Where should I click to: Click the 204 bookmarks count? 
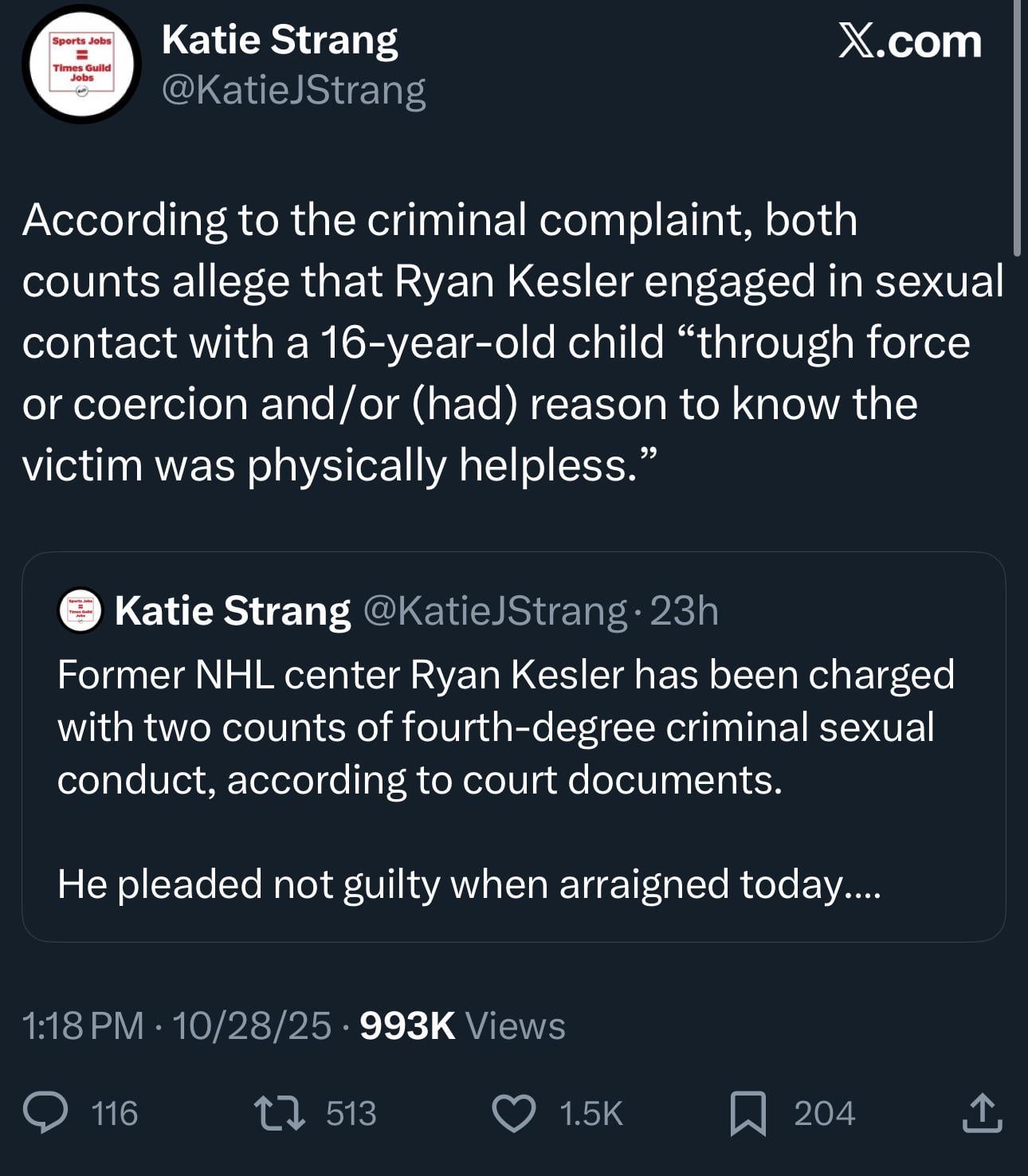click(824, 1113)
